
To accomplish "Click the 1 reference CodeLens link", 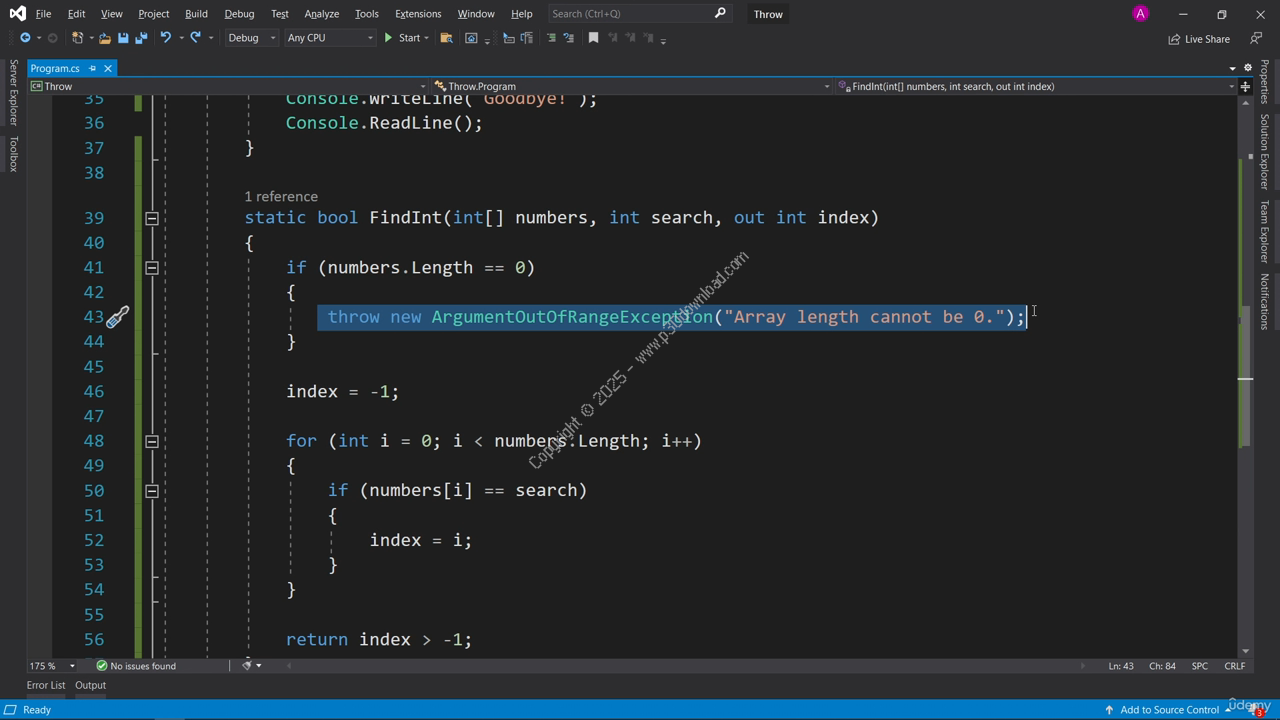I will coord(281,196).
